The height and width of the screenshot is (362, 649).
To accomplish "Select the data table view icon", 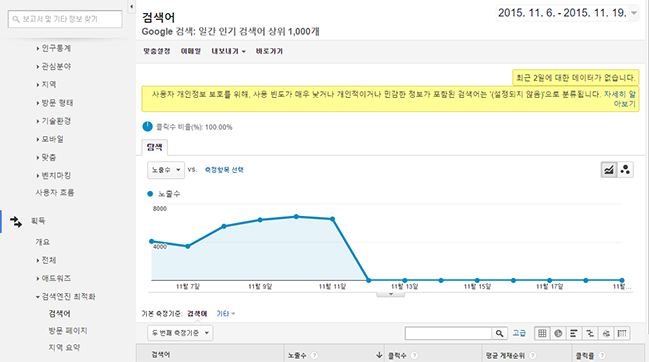I will click(x=542, y=333).
